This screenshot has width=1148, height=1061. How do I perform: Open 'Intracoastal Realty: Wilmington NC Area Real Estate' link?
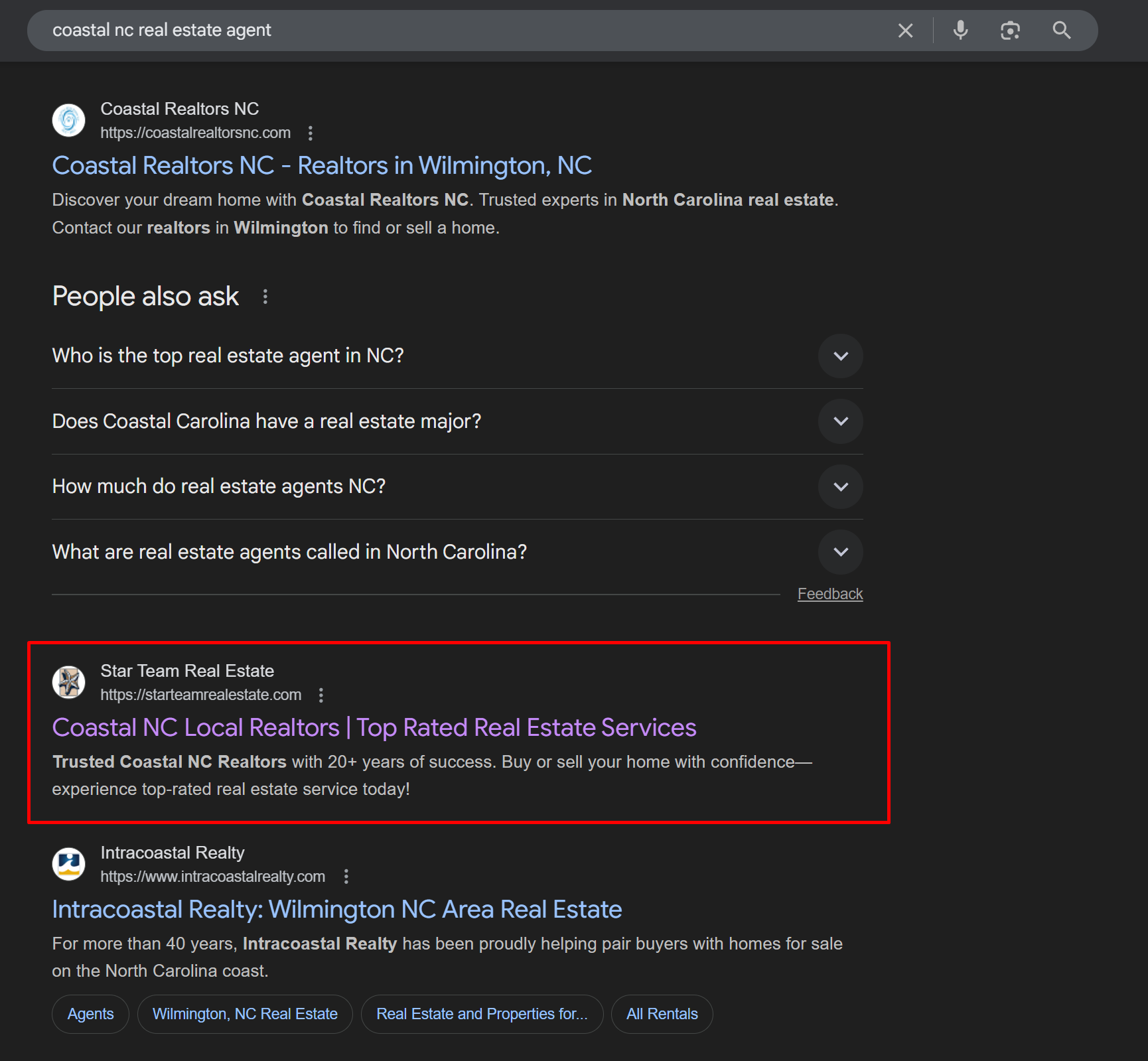tap(337, 910)
